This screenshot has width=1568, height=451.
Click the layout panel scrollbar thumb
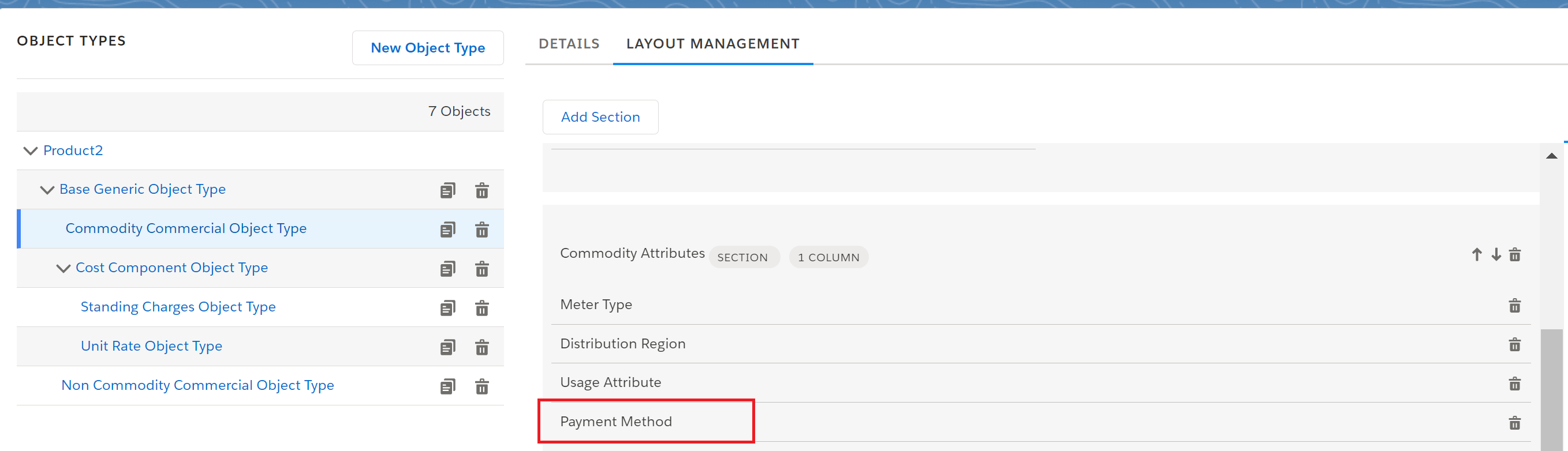click(x=1552, y=390)
